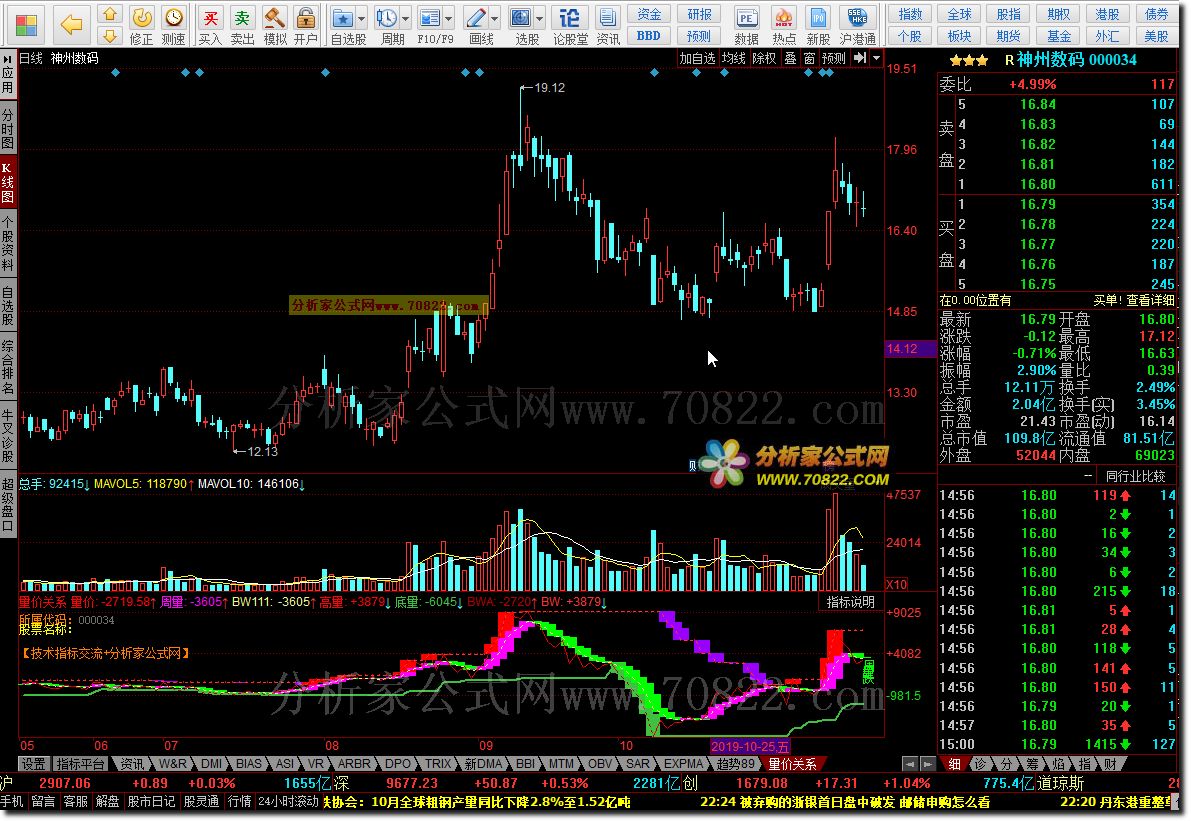Click the 港股 Hong Kong stocks button
Screen dimensions: 1191x821
1107,14
